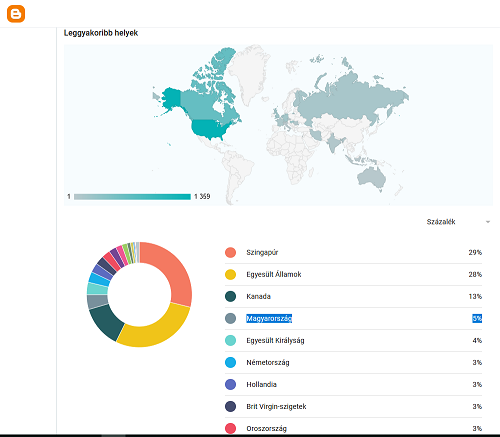This screenshot has height=437, width=500.
Task: Click the highlighted 5% Magyarország value
Action: click(477, 318)
